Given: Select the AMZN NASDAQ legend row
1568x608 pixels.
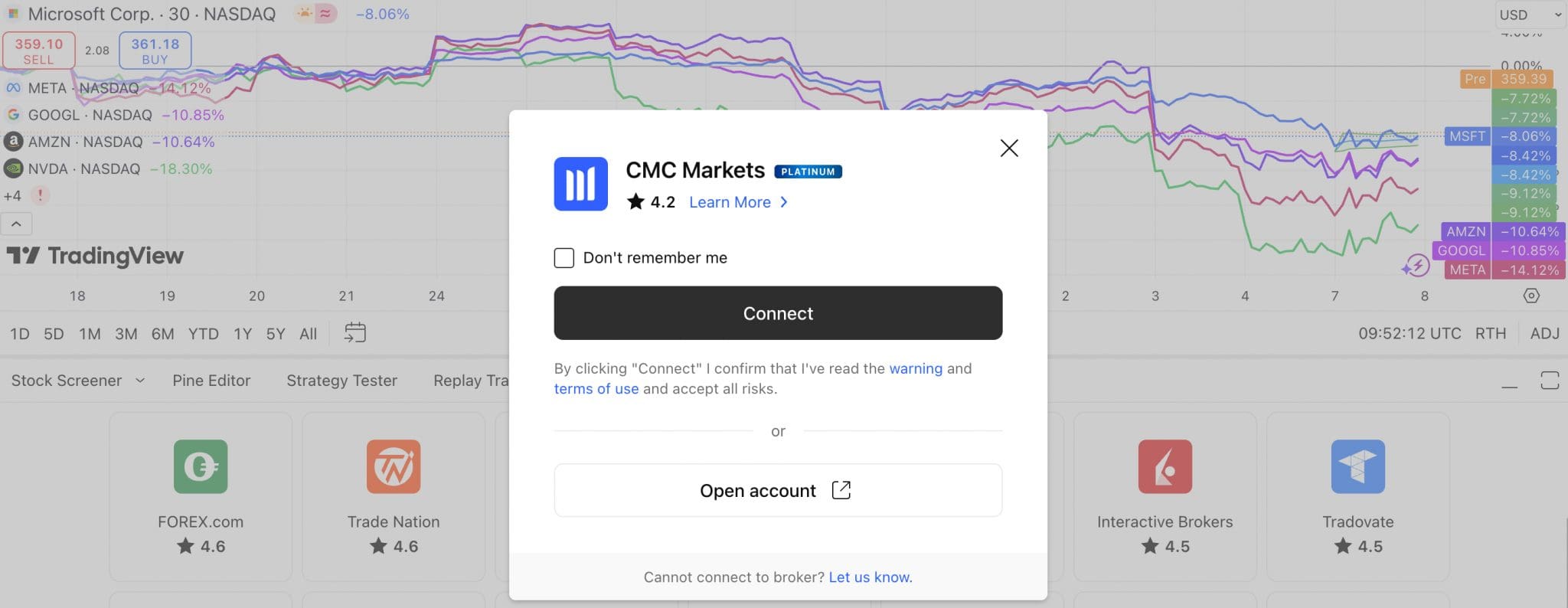Looking at the screenshot, I should 109,142.
